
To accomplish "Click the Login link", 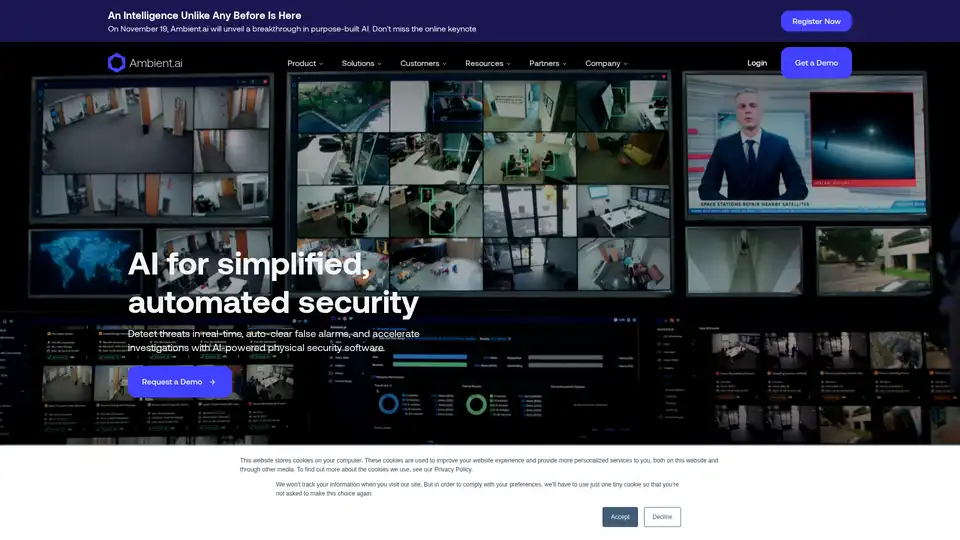I will pos(757,63).
